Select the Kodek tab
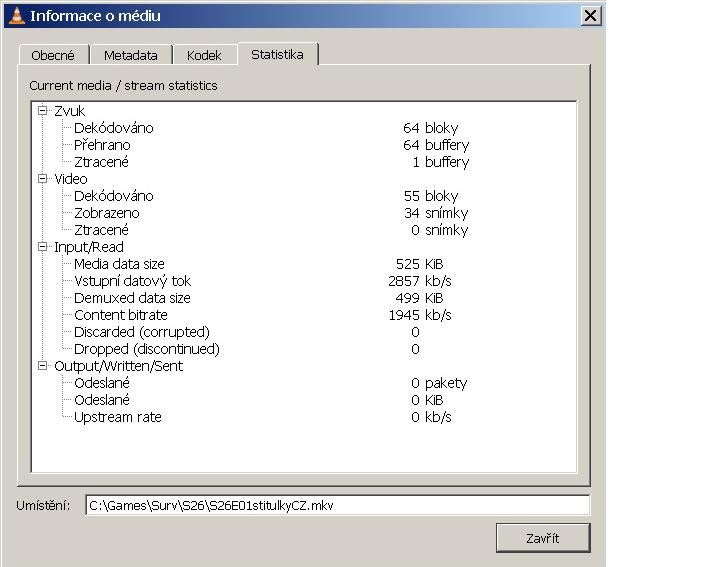Screen dimensions: 721x567 coord(204,56)
